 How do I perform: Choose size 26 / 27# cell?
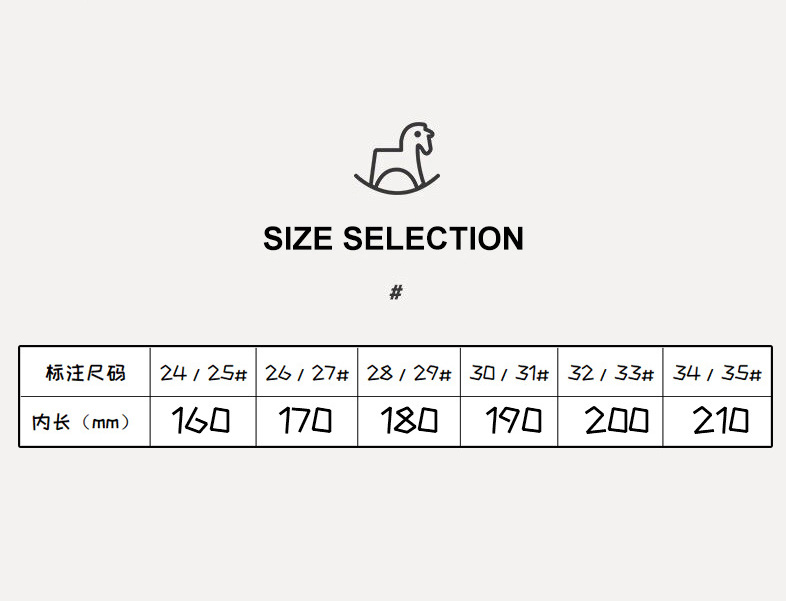point(307,374)
